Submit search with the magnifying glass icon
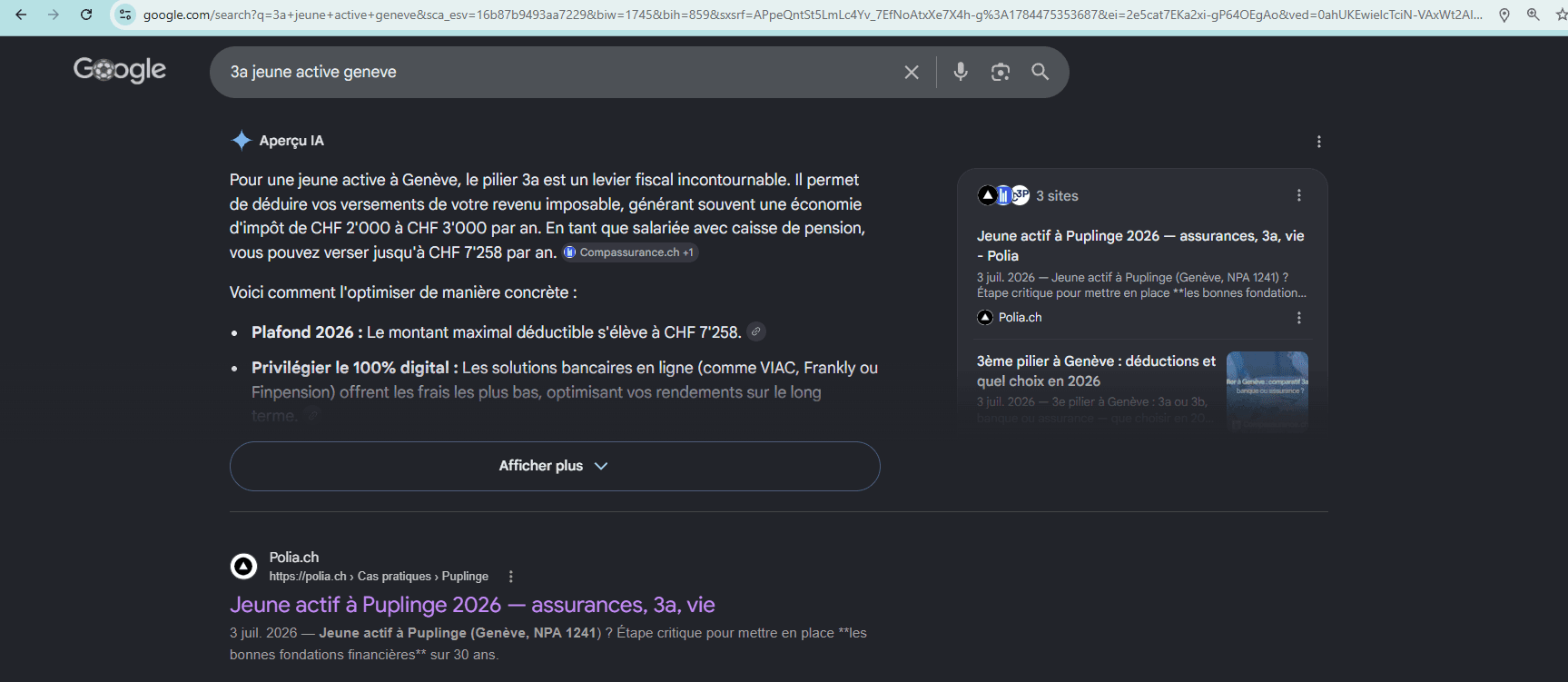Viewport: 1568px width, 682px height. tap(1040, 72)
